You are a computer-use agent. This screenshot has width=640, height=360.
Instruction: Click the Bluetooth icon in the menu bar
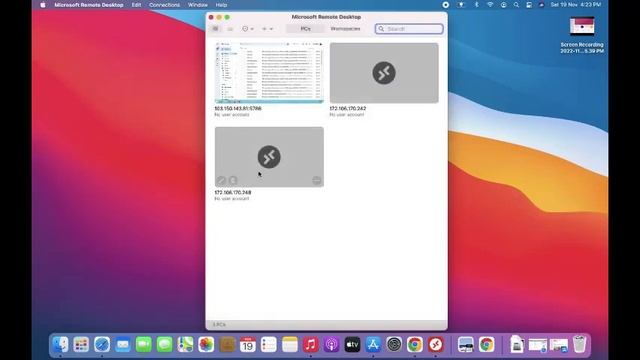click(476, 5)
